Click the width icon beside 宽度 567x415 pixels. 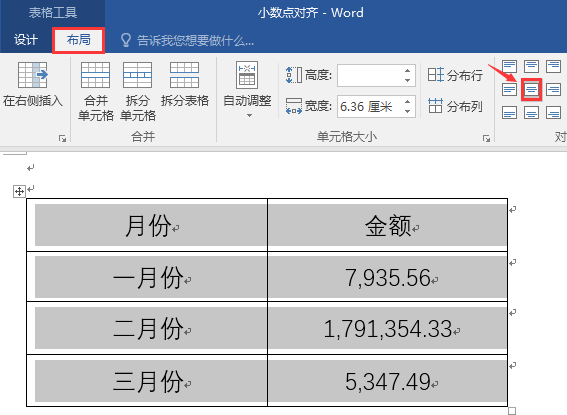click(x=294, y=106)
